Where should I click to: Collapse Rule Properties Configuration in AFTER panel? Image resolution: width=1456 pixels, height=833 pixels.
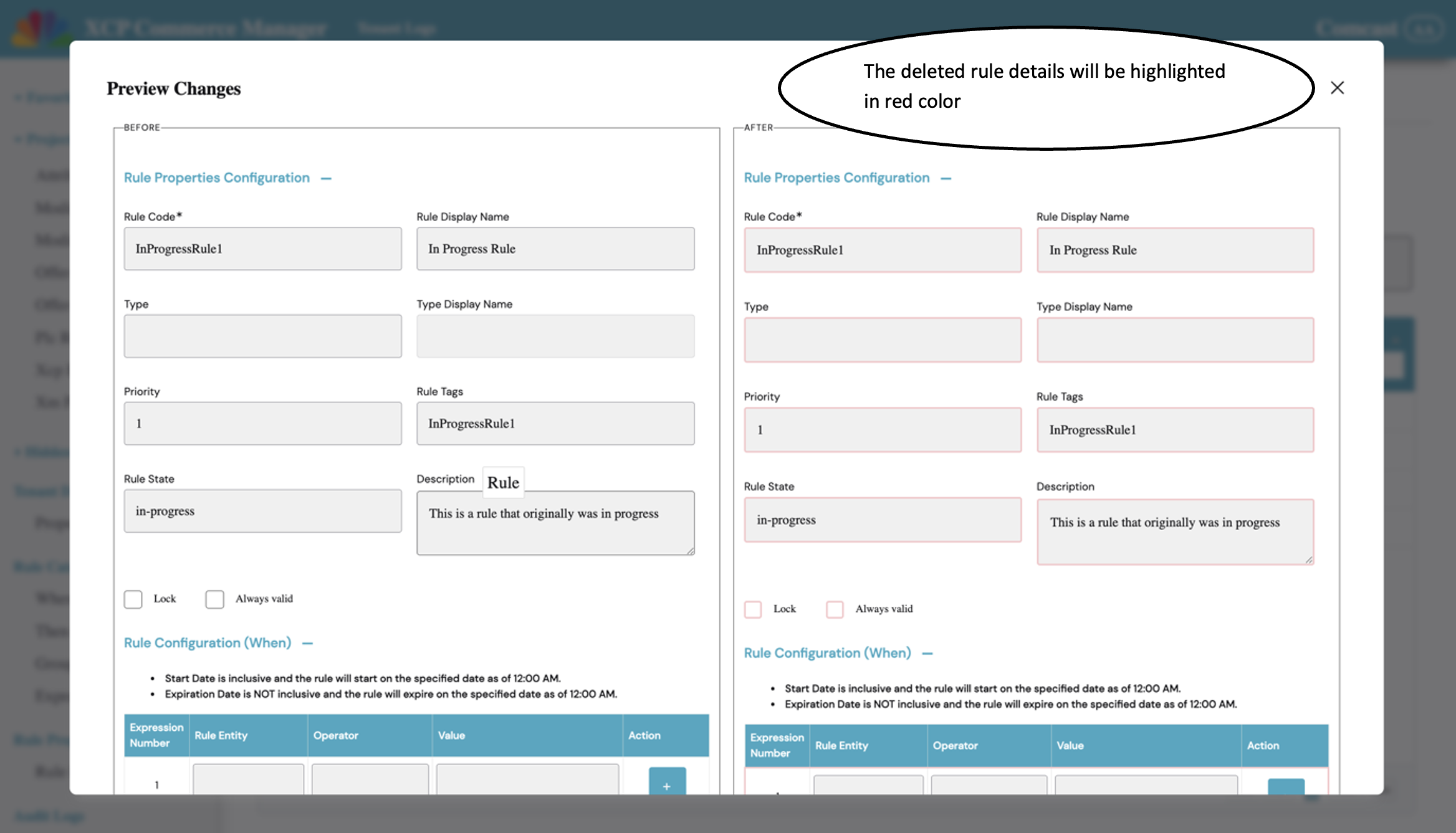point(946,179)
